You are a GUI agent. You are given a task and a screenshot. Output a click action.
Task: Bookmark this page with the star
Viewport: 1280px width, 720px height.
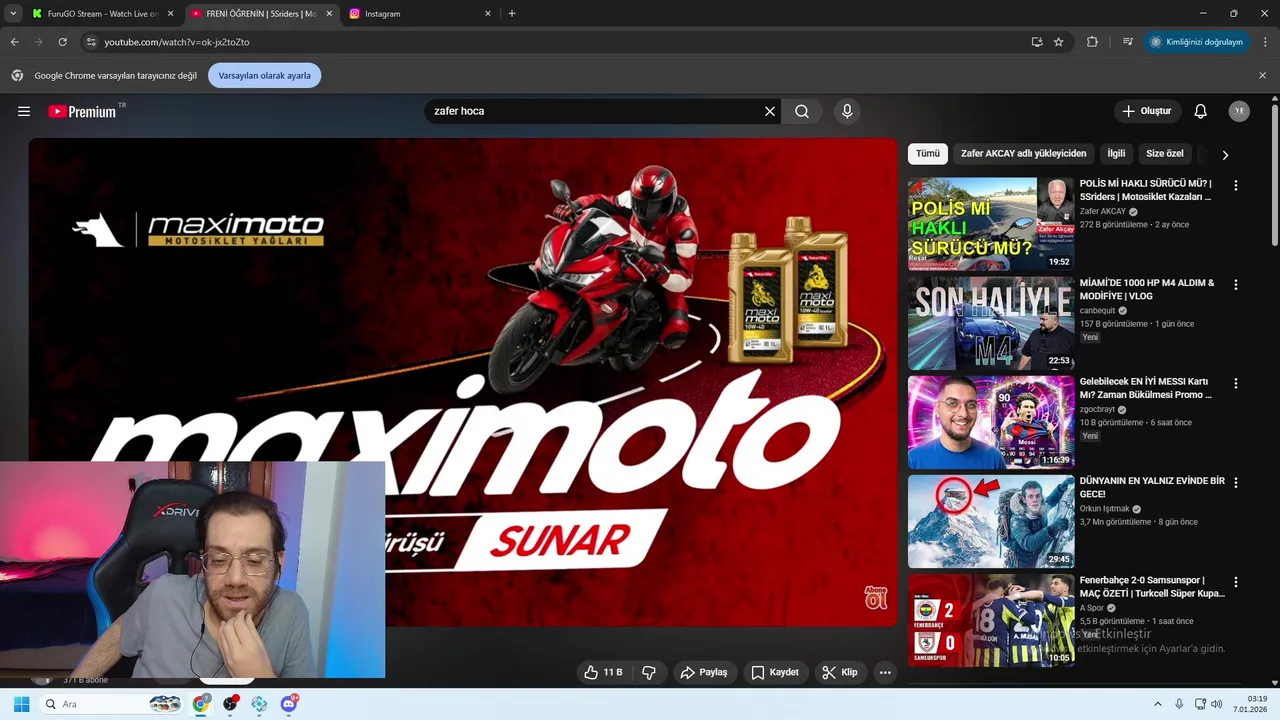(1059, 42)
